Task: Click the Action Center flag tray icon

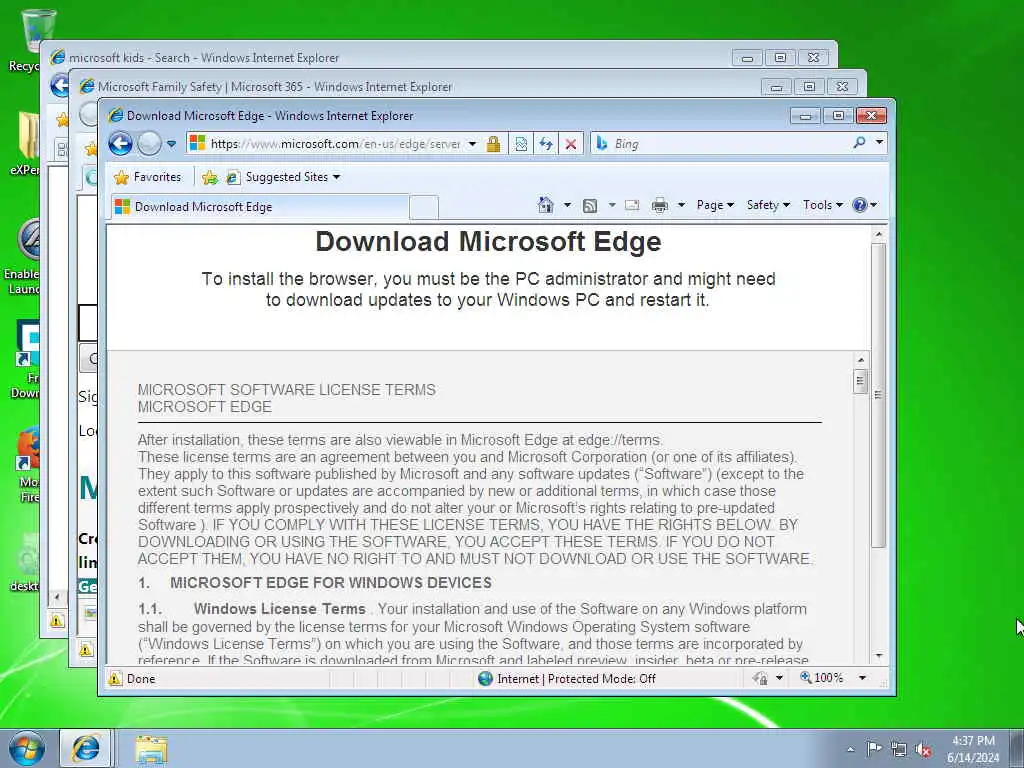Action: (874, 748)
